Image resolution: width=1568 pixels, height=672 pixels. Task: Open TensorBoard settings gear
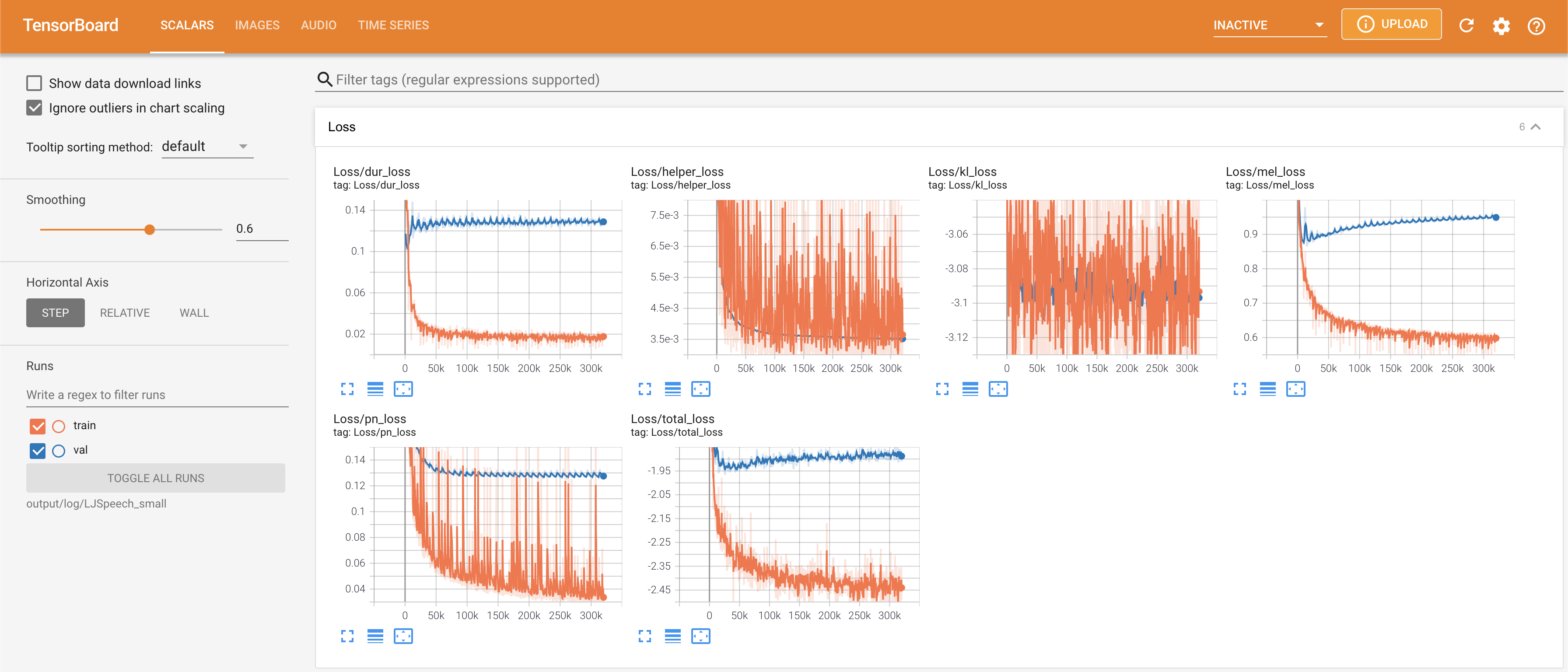pyautogui.click(x=1501, y=25)
